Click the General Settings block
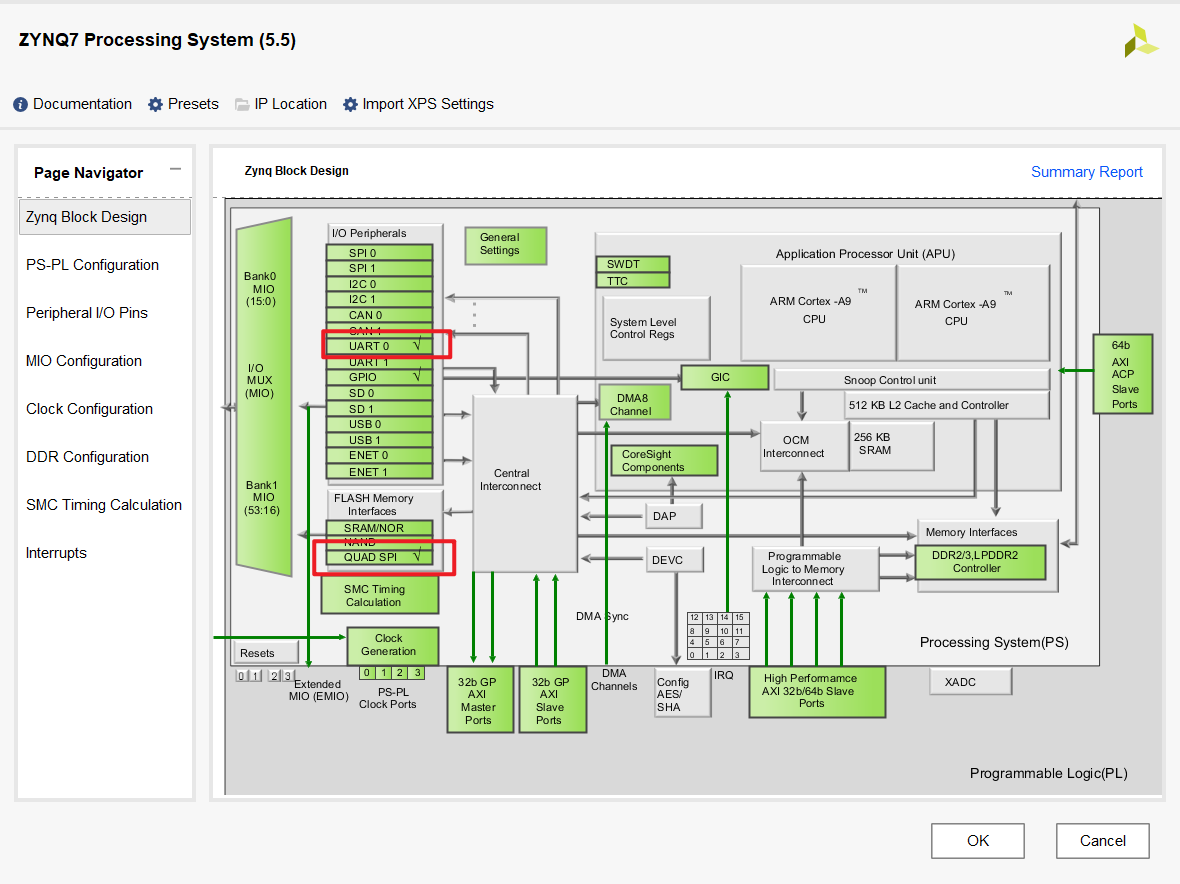 (505, 246)
